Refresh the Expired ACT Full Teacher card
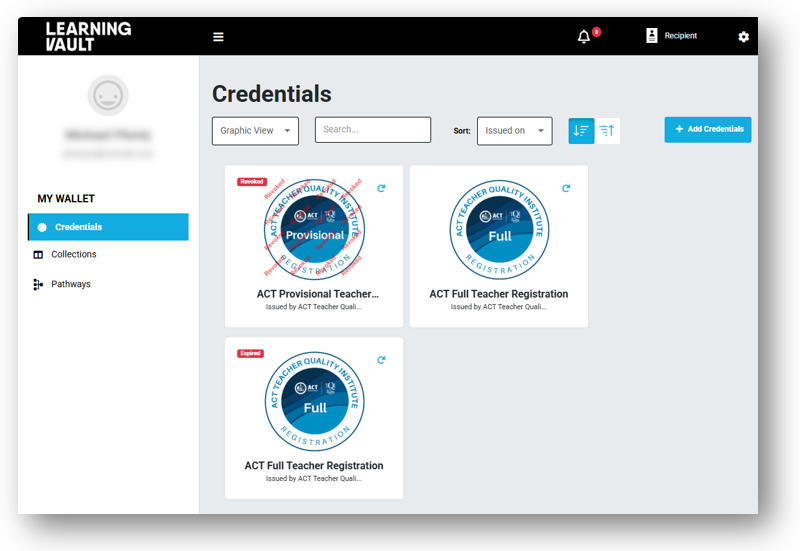 (x=381, y=360)
